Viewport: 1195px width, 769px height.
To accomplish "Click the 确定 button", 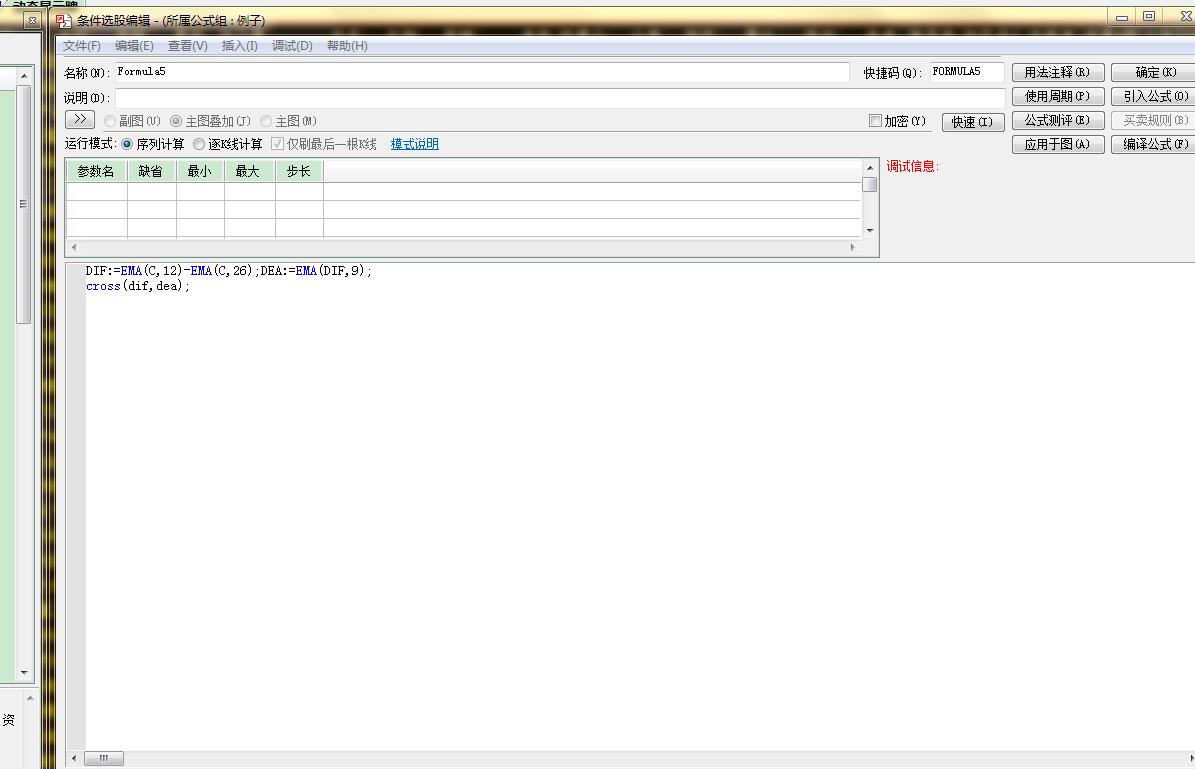I will 1155,72.
